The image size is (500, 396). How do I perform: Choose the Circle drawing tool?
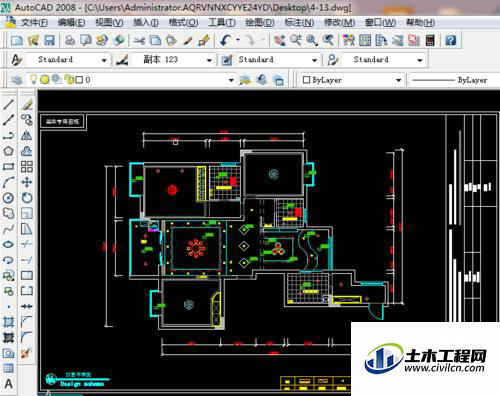pyautogui.click(x=8, y=198)
